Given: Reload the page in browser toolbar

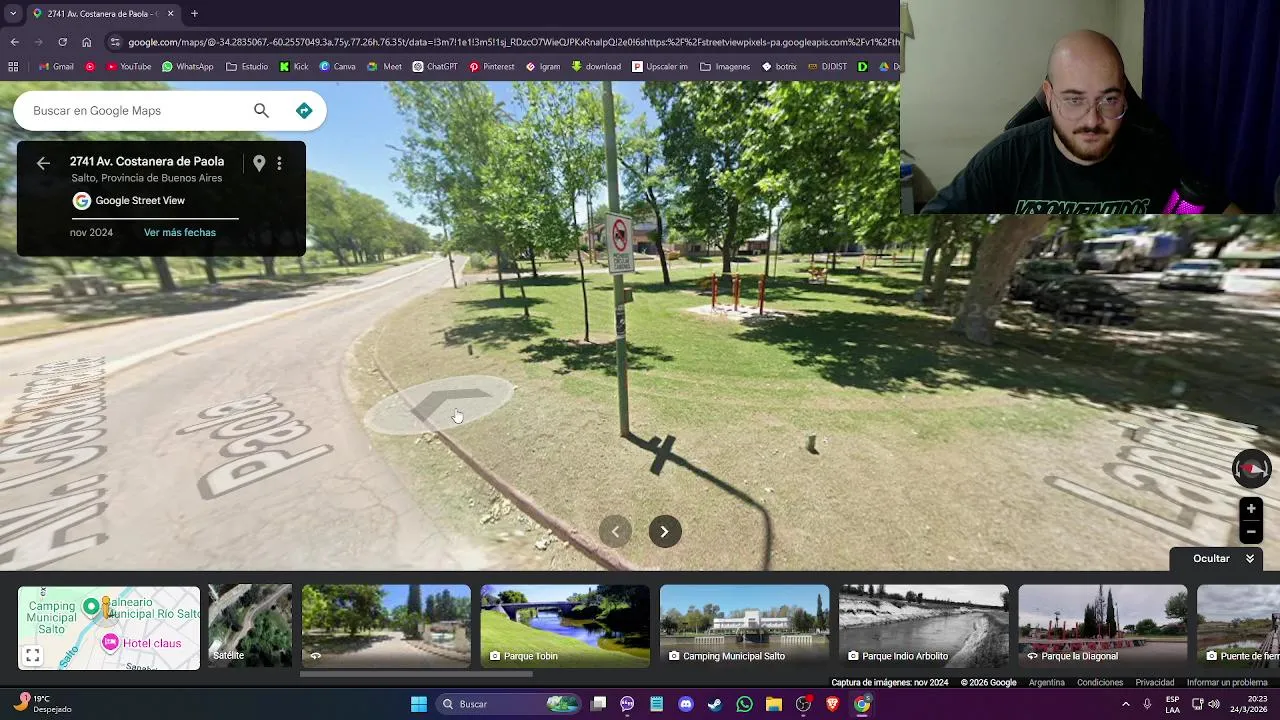Looking at the screenshot, I should 62,42.
